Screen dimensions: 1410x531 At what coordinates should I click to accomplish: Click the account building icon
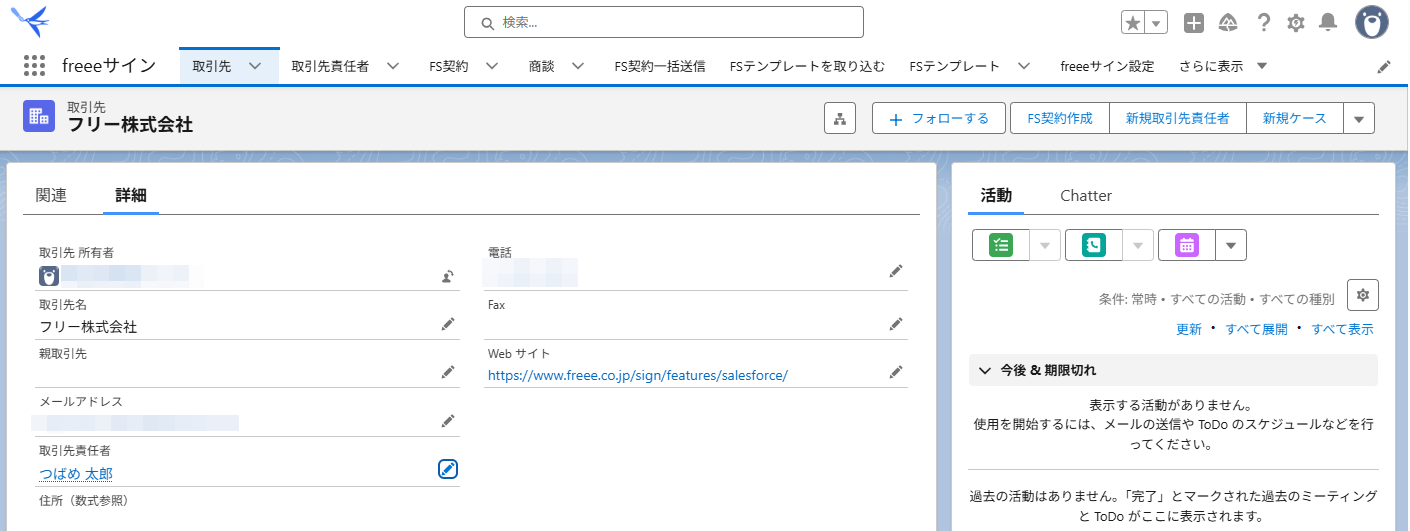click(x=39, y=116)
